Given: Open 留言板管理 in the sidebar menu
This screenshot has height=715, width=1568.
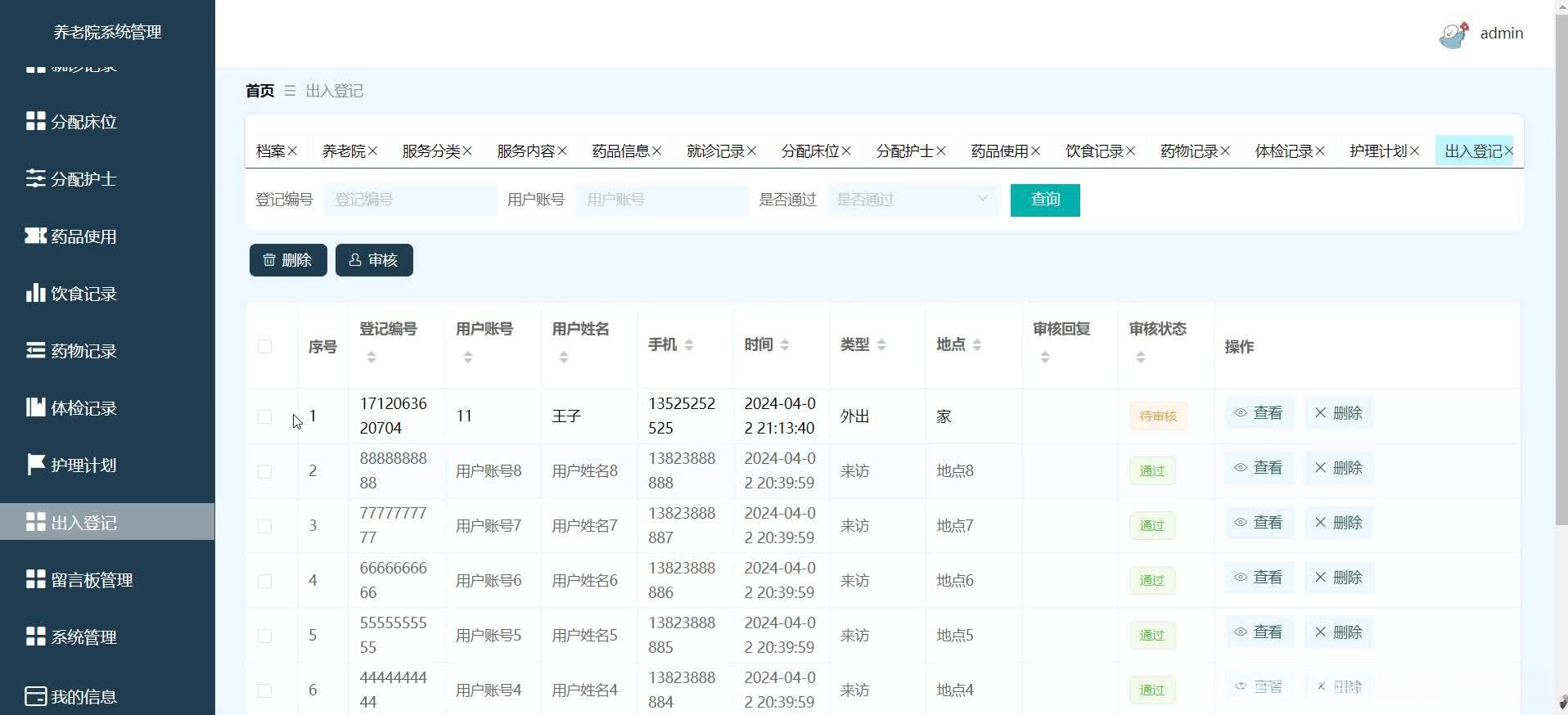Looking at the screenshot, I should [92, 580].
